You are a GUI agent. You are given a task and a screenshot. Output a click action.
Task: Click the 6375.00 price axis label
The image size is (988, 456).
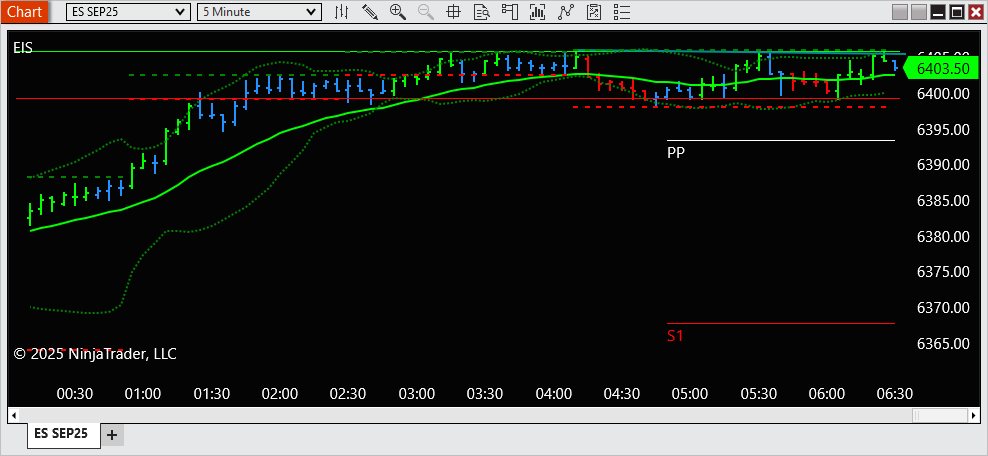(x=943, y=272)
